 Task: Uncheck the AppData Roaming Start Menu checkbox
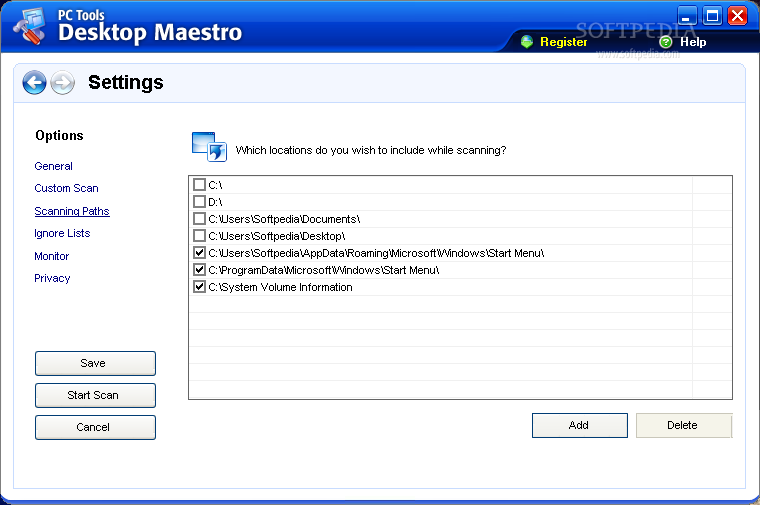tap(199, 252)
